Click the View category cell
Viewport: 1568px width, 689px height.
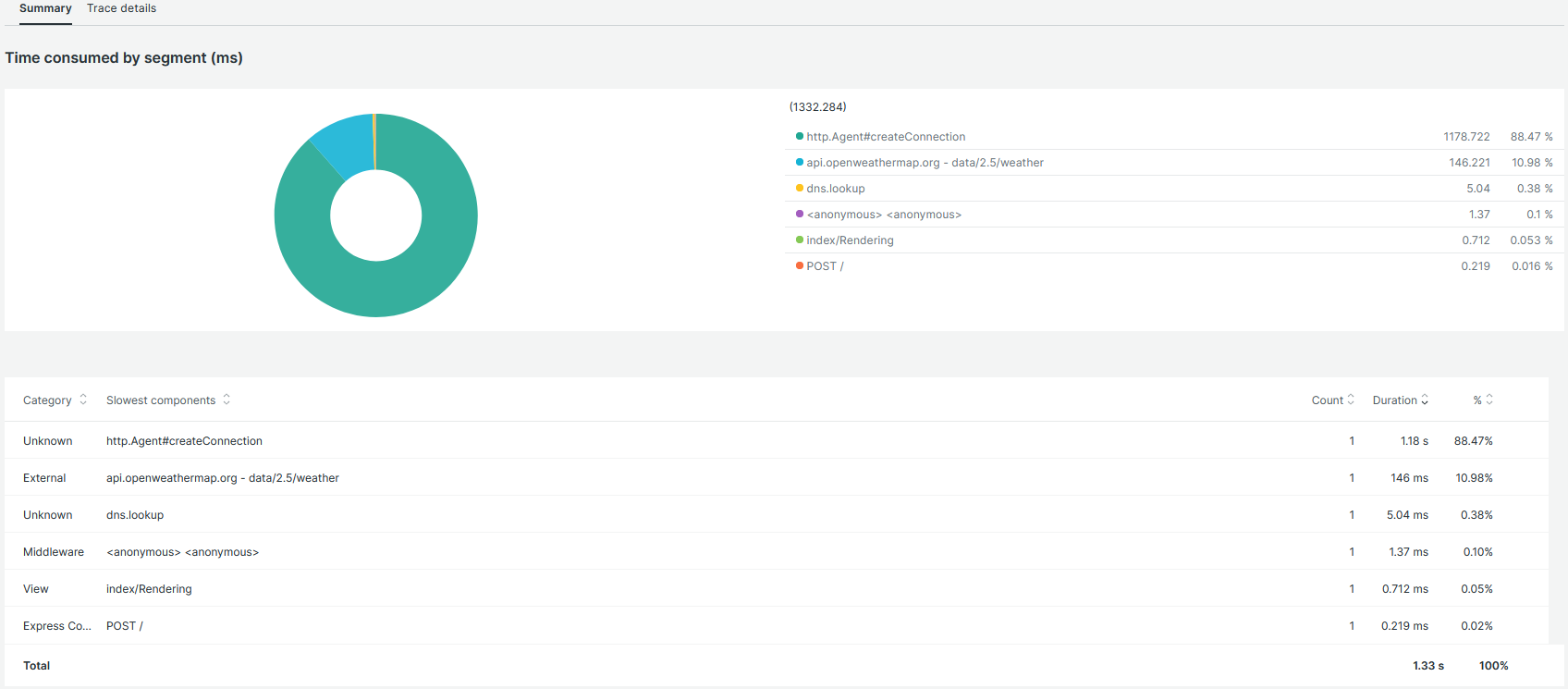pyautogui.click(x=36, y=589)
